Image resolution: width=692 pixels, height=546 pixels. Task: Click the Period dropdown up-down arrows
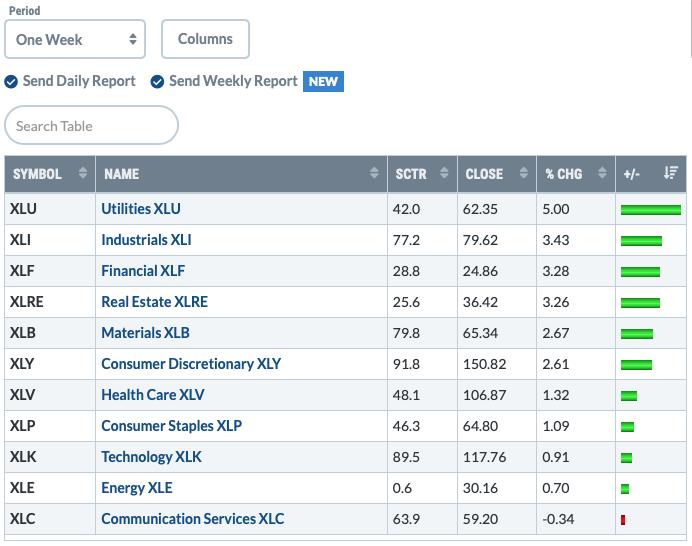click(x=132, y=39)
